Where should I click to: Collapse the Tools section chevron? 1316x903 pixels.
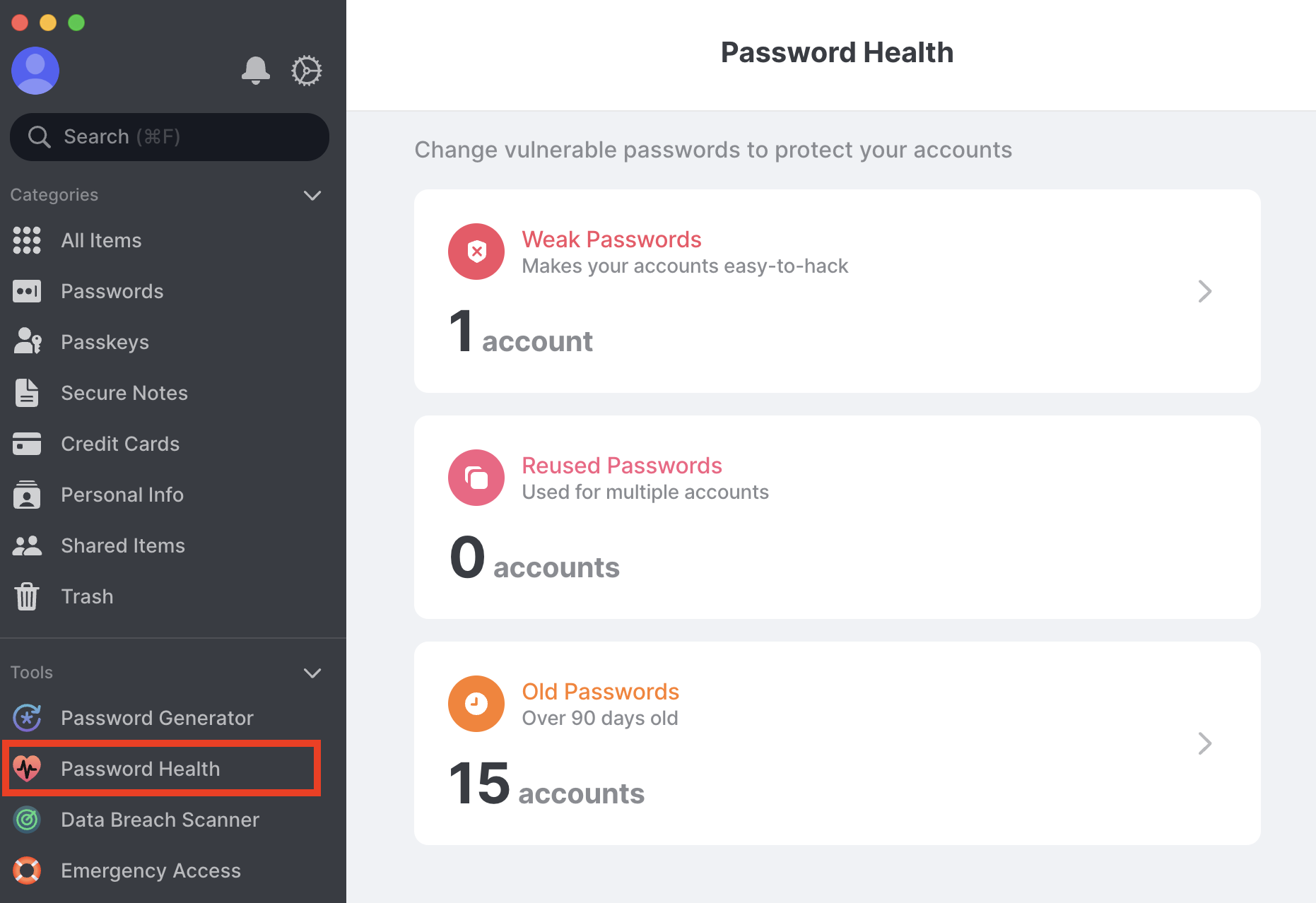312,673
